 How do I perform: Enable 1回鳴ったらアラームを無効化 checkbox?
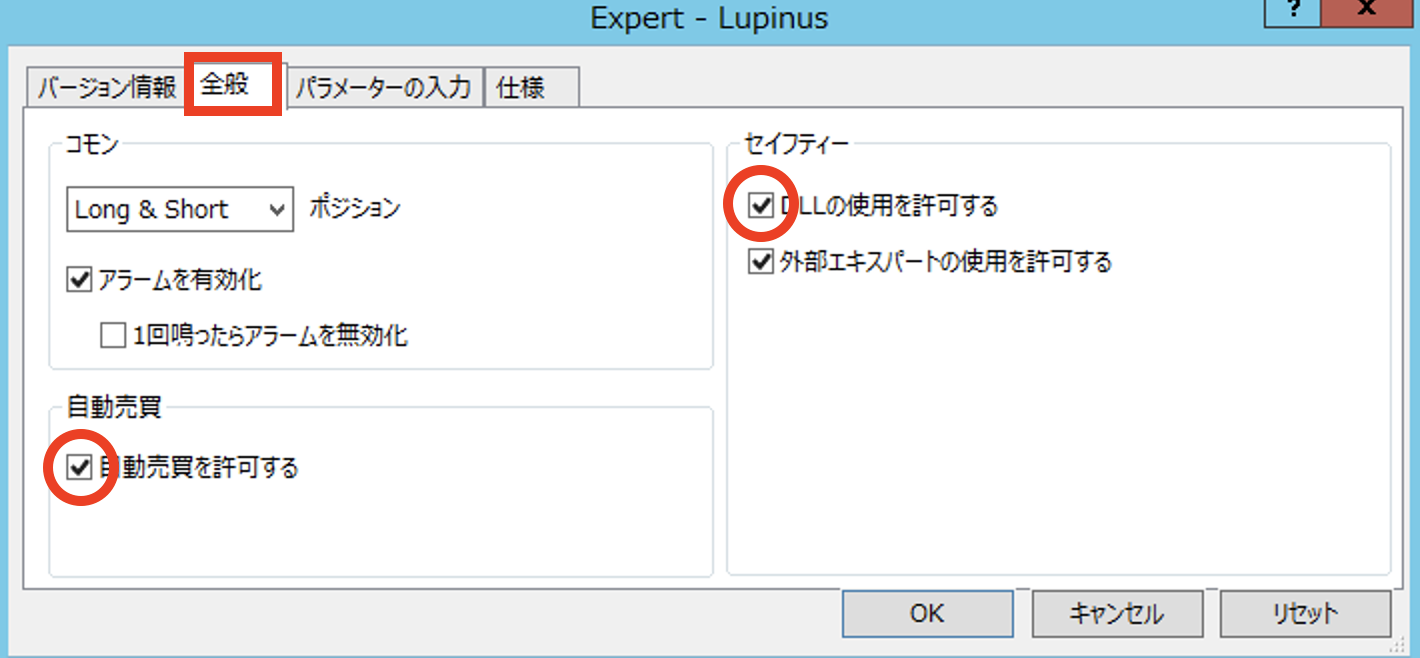[x=113, y=336]
